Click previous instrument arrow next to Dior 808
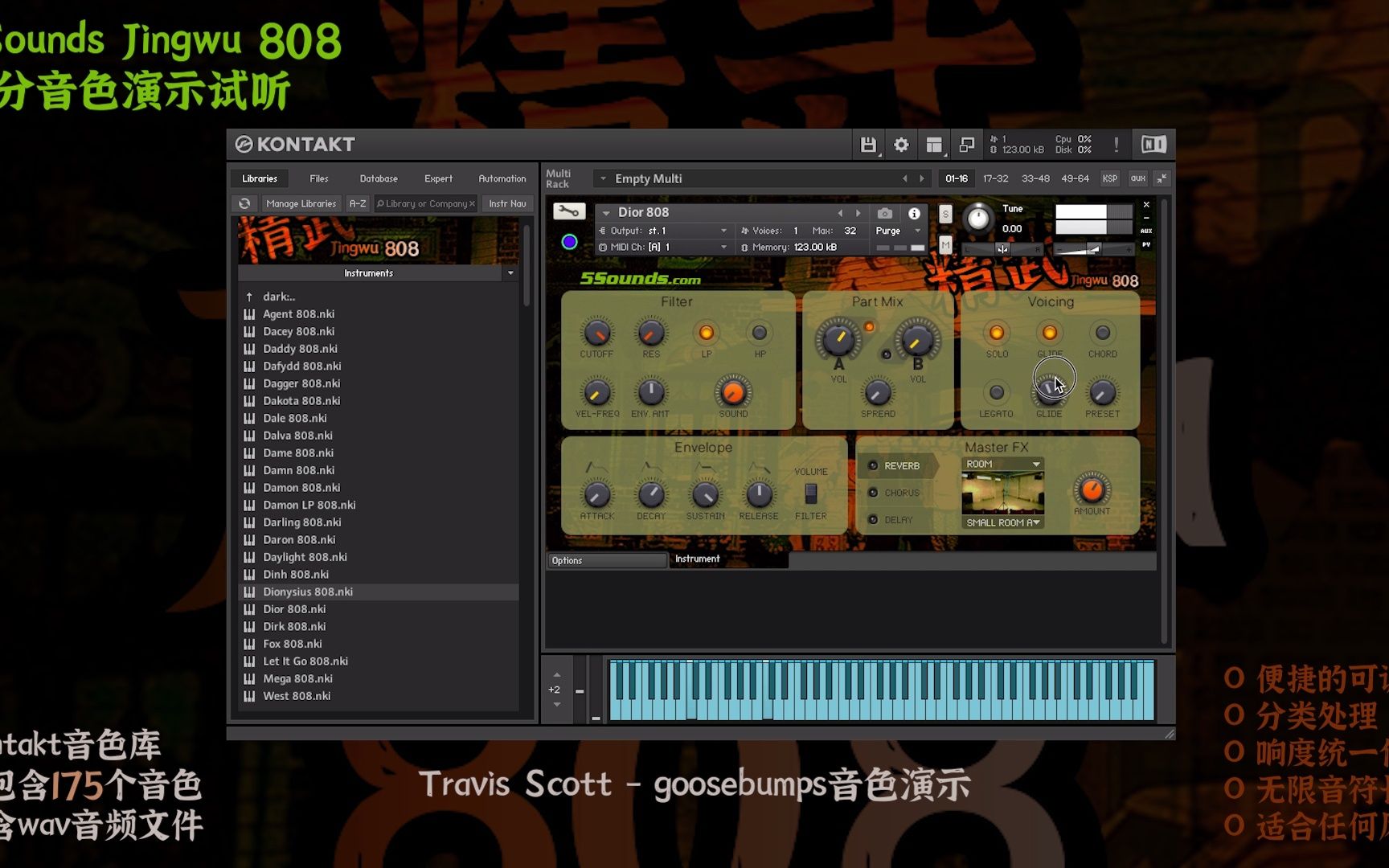The width and height of the screenshot is (1389, 868). click(x=841, y=213)
